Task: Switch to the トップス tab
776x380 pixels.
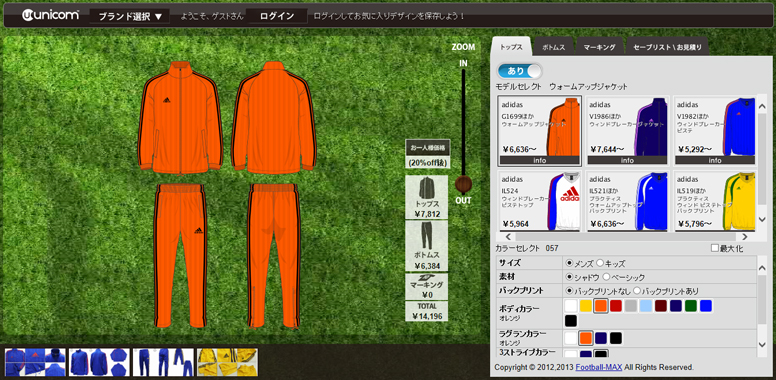Action: pos(511,47)
